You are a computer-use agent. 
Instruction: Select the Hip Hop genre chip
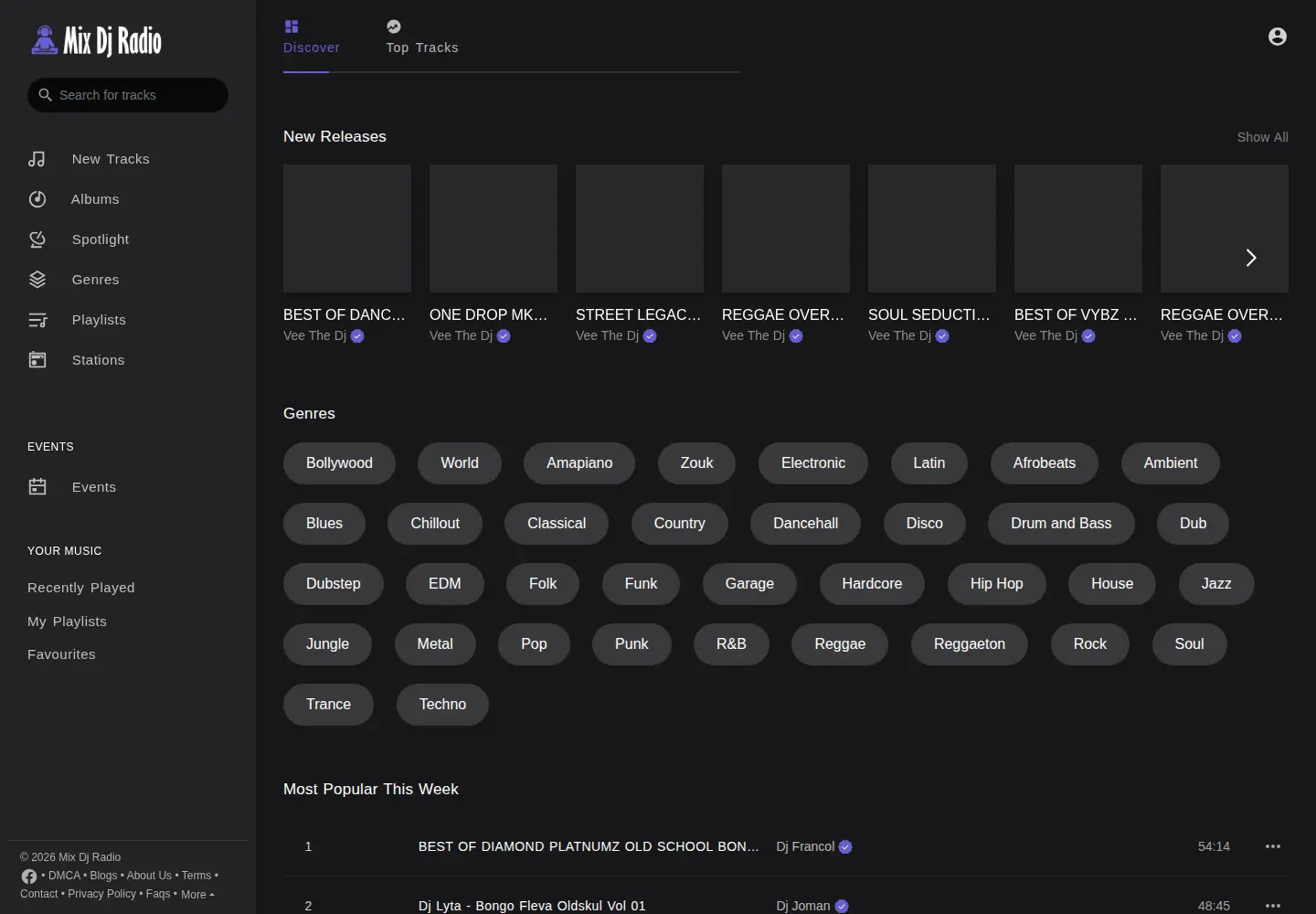(x=996, y=584)
